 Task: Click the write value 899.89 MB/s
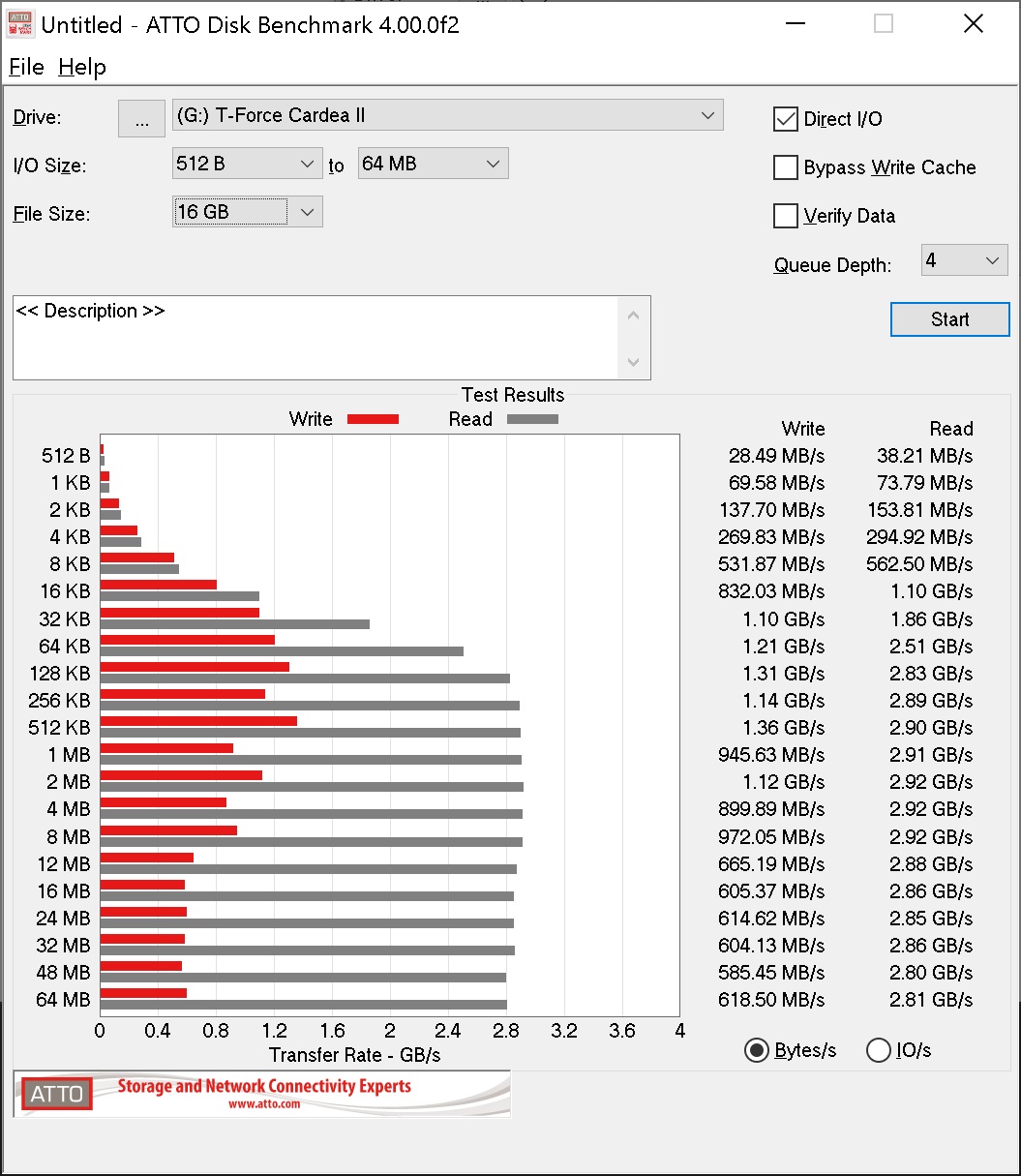coord(771,808)
